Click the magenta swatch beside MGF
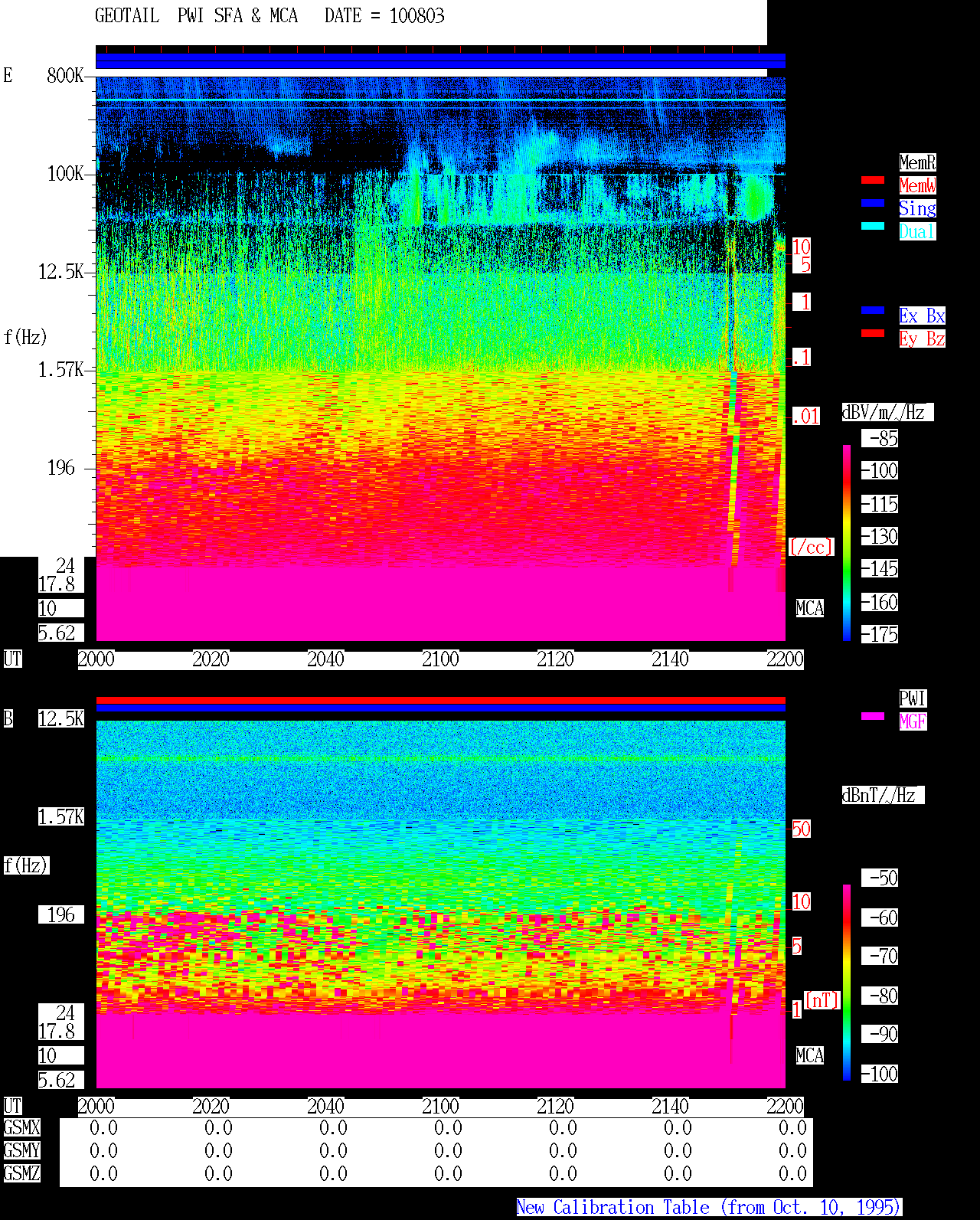 tap(873, 716)
